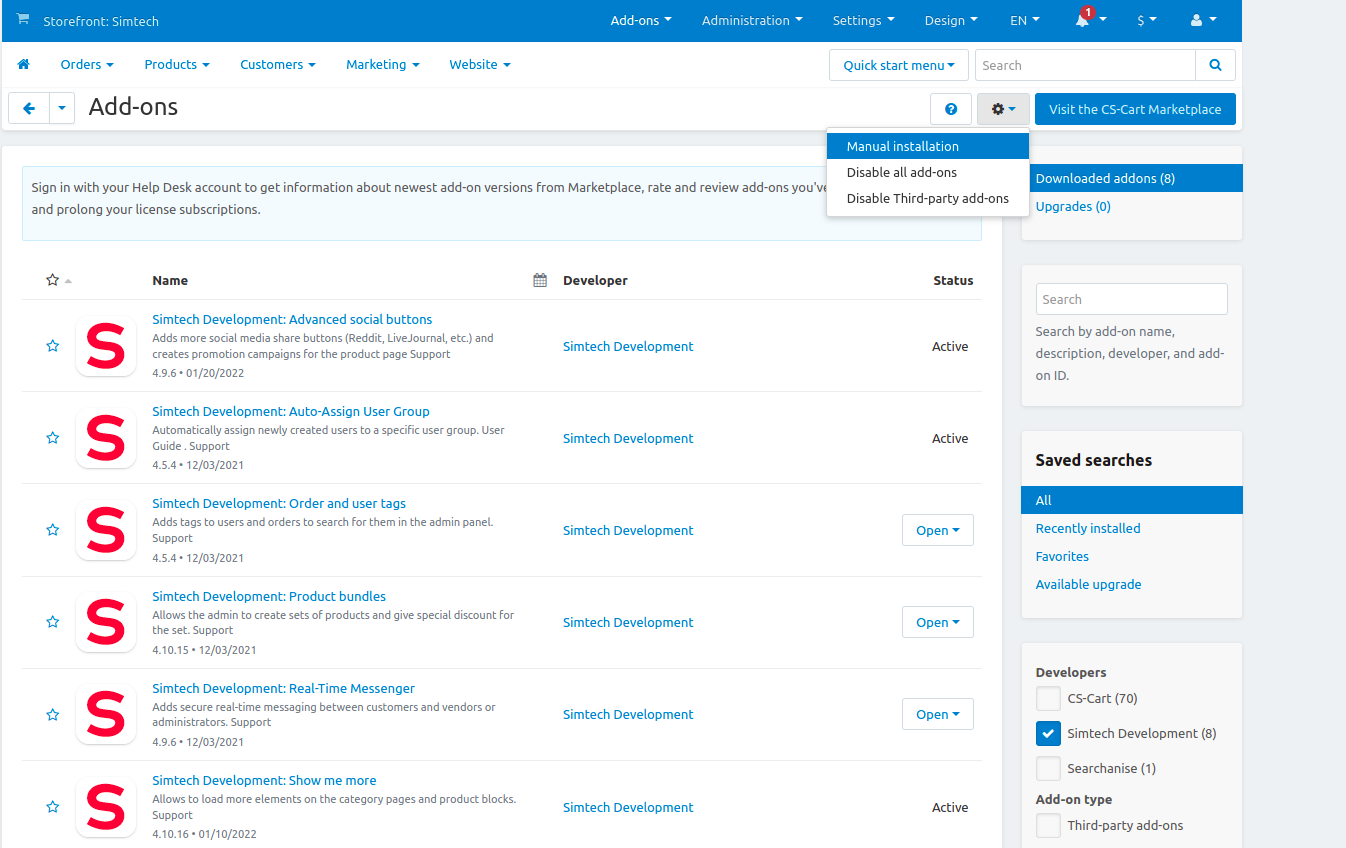
Task: Open the Website menu
Action: 480,64
